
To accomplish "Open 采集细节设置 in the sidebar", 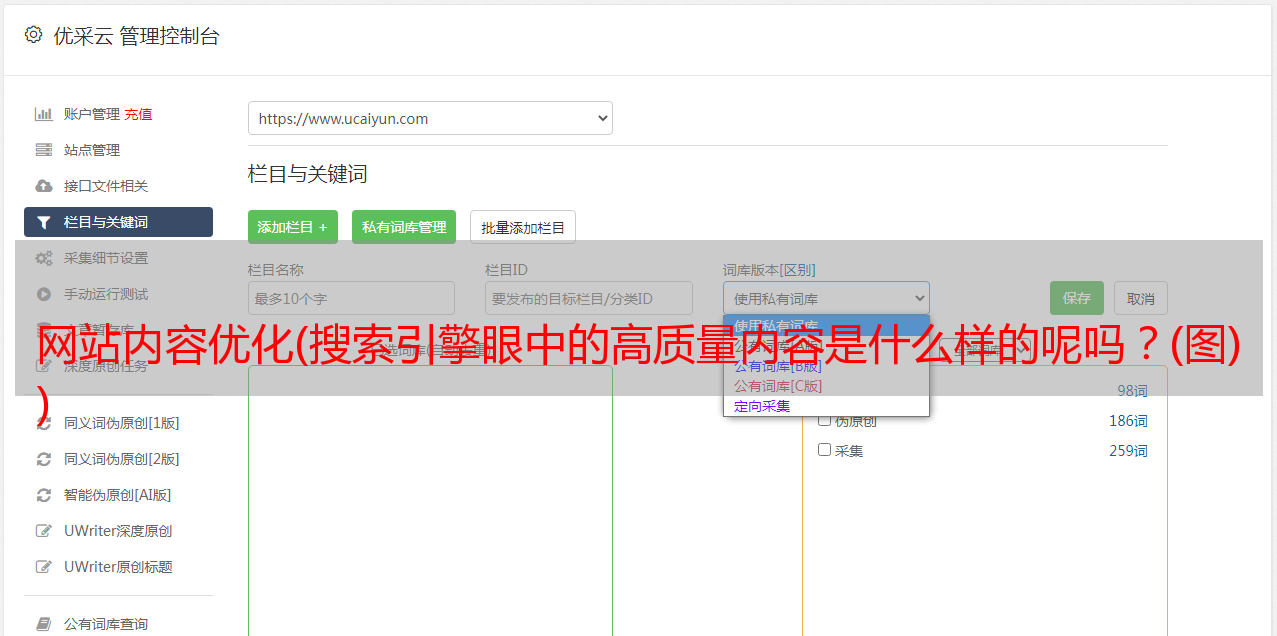I will click(x=106, y=258).
